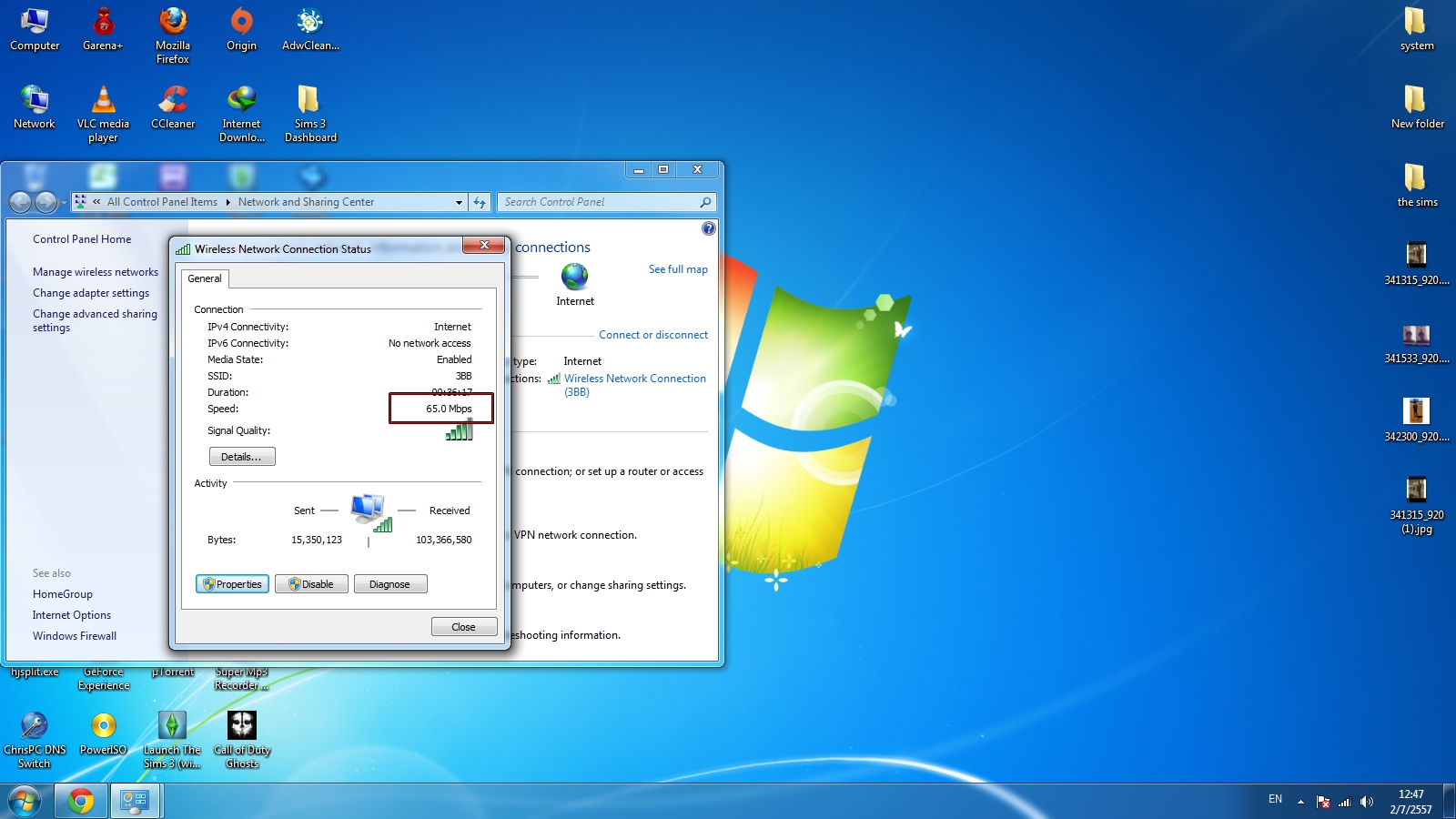Screen dimensions: 1456x819
Task: Select the 'system' folder on the desktop
Action: point(1417,29)
